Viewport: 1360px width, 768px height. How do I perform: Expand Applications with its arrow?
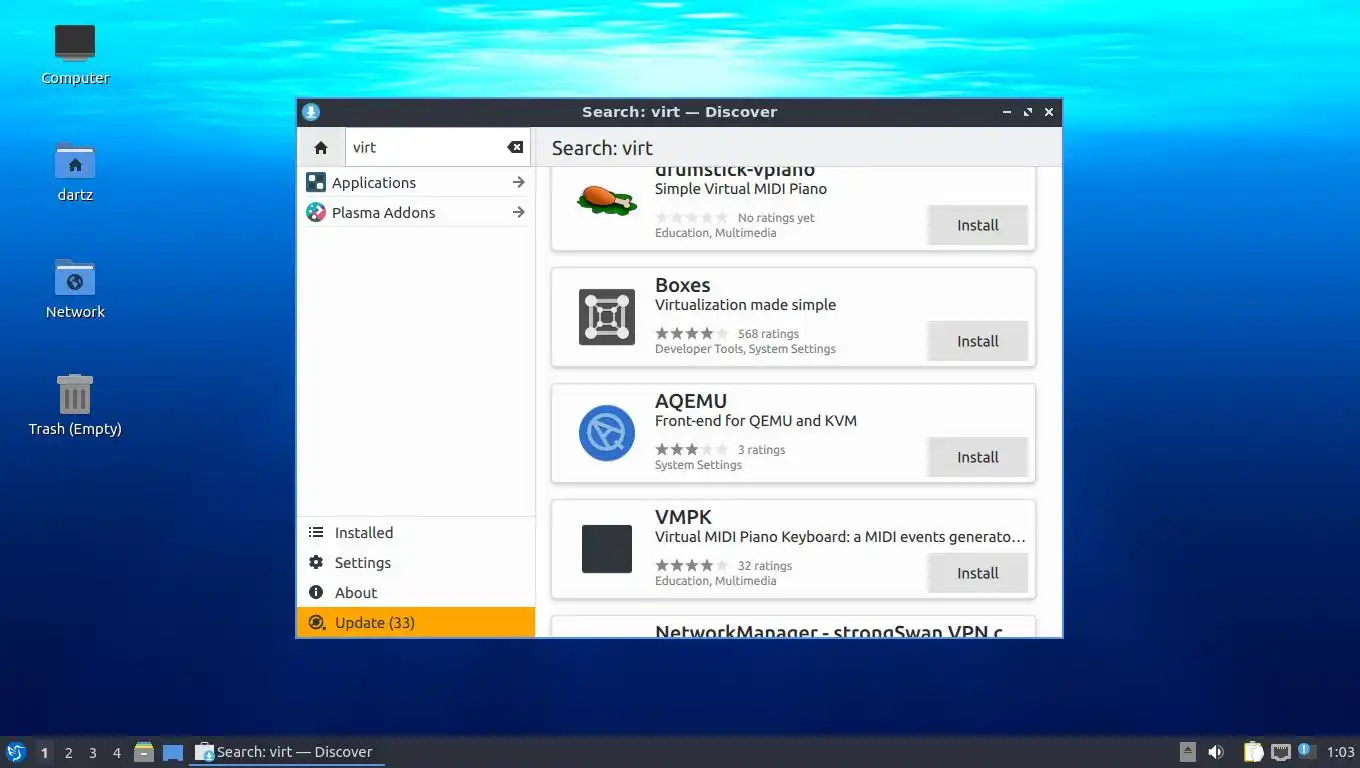point(518,182)
